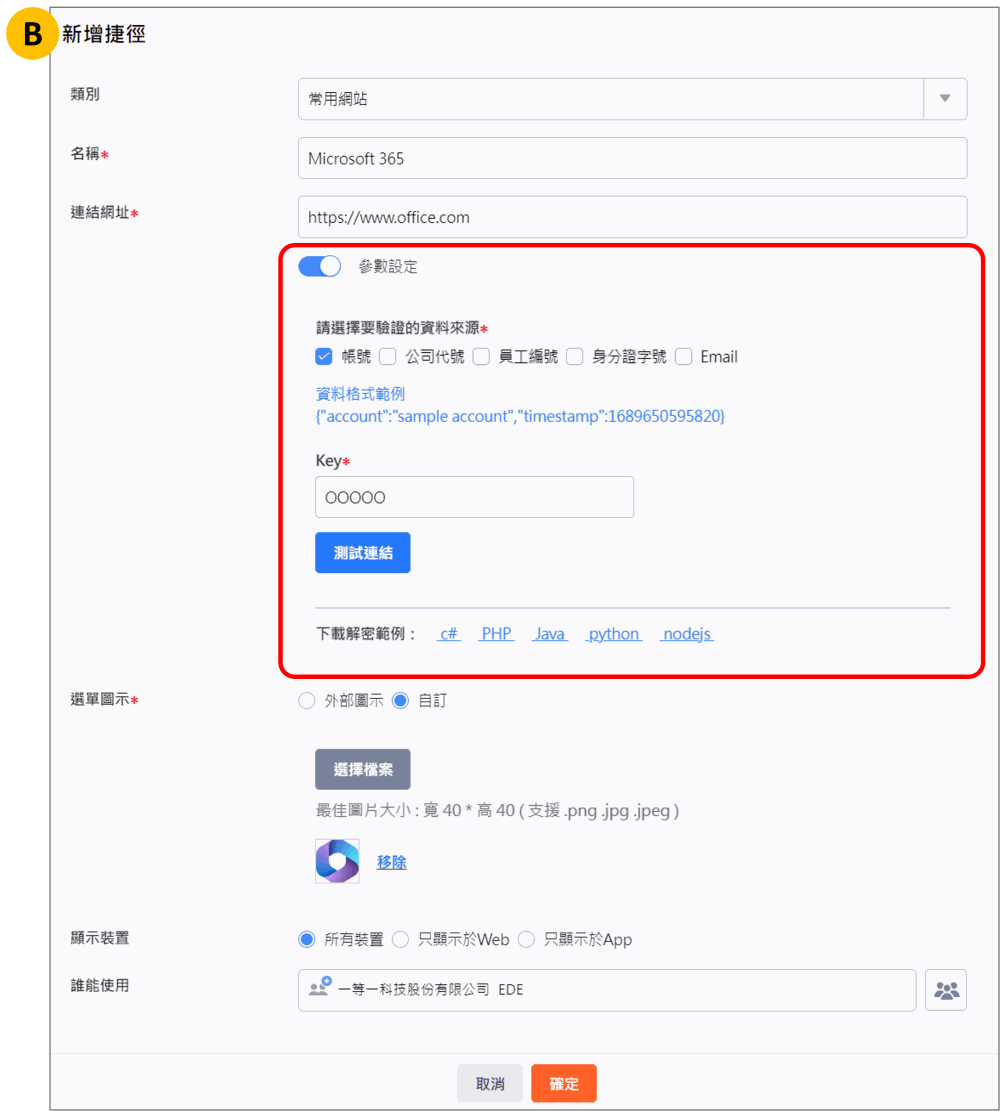Choose 只顯示於Web display device option

[x=400, y=939]
